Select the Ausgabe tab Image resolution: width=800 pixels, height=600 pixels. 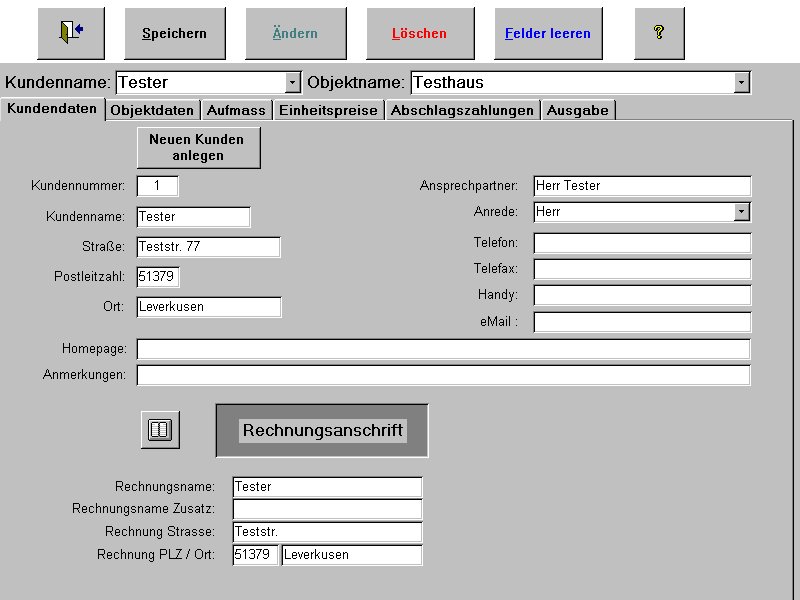point(578,110)
